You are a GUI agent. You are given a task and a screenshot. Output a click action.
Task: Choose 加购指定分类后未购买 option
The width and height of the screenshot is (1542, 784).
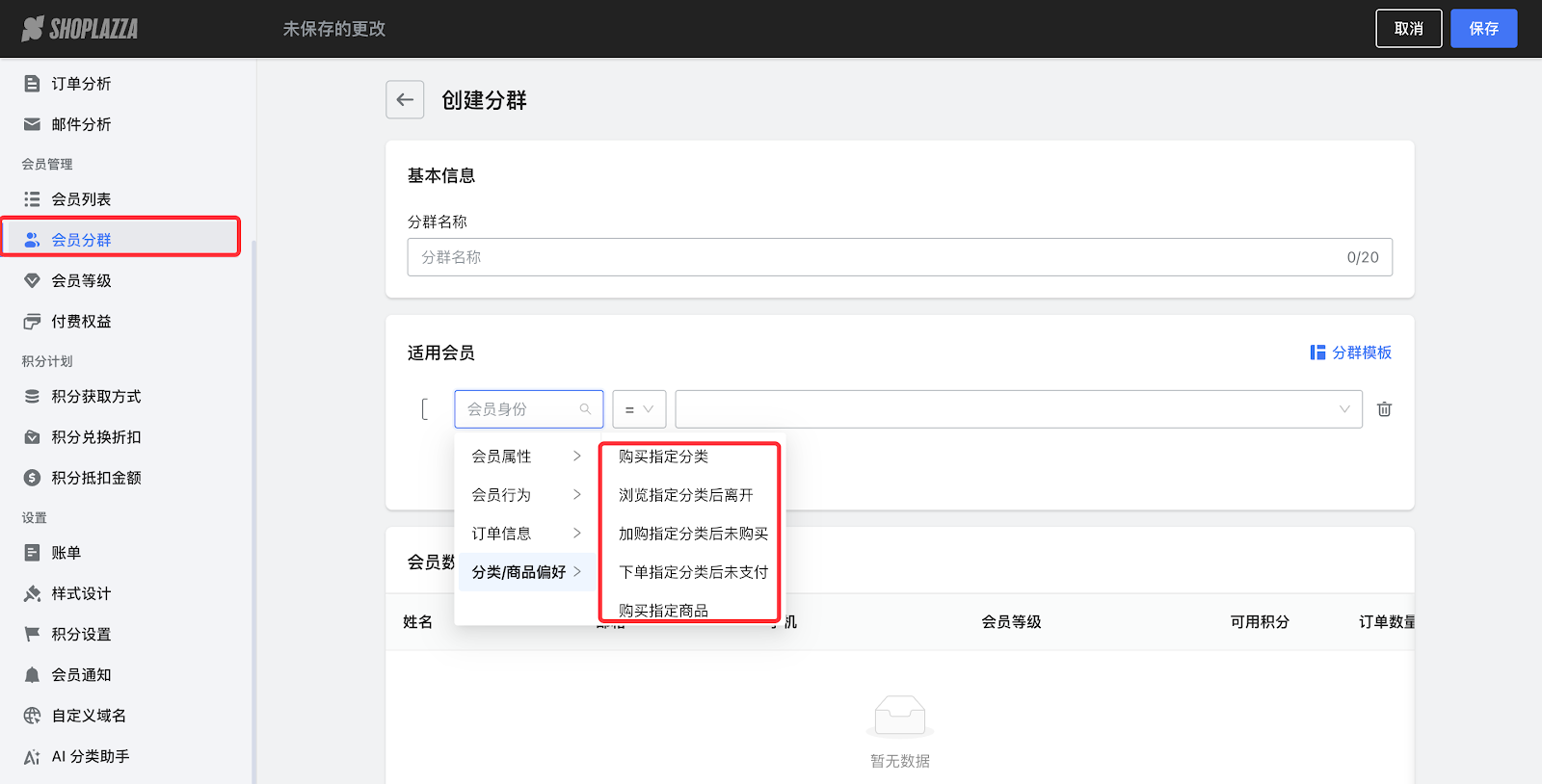(x=693, y=534)
